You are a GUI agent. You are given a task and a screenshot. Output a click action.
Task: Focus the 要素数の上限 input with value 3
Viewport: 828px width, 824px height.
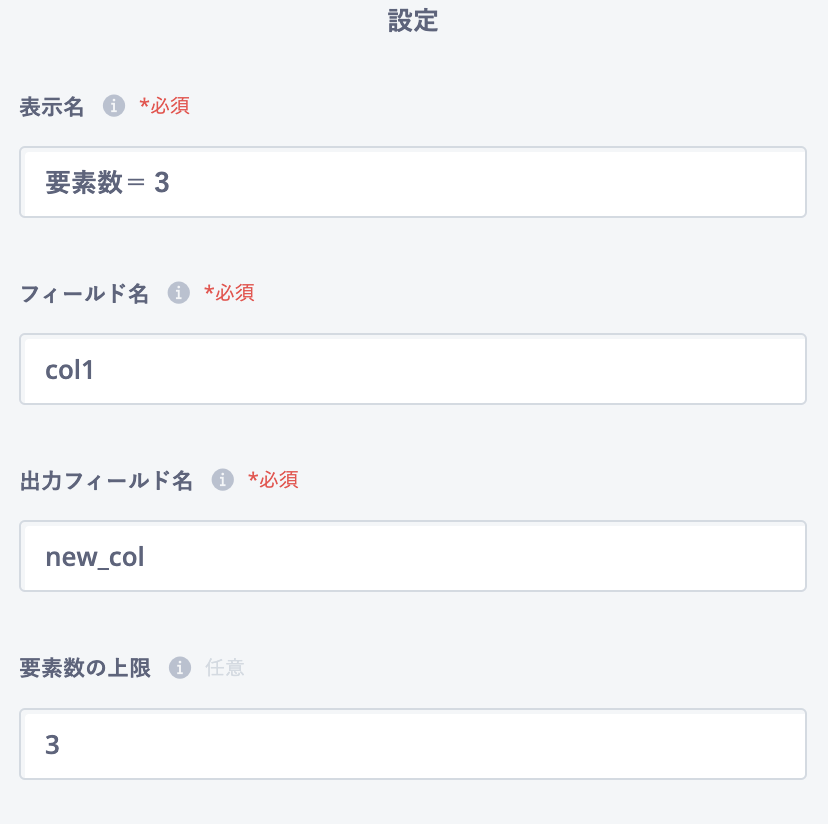(x=413, y=744)
